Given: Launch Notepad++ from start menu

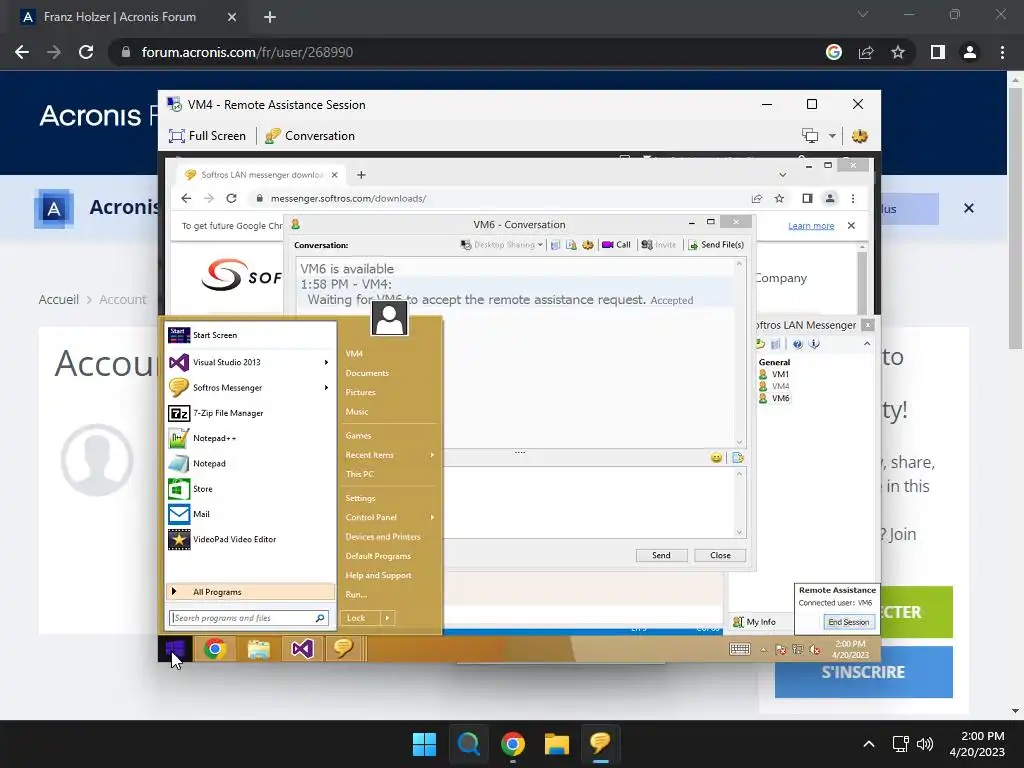Looking at the screenshot, I should pos(250,438).
